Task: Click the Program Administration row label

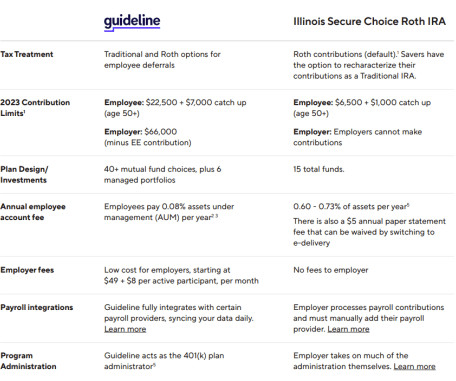Action: click(x=28, y=361)
